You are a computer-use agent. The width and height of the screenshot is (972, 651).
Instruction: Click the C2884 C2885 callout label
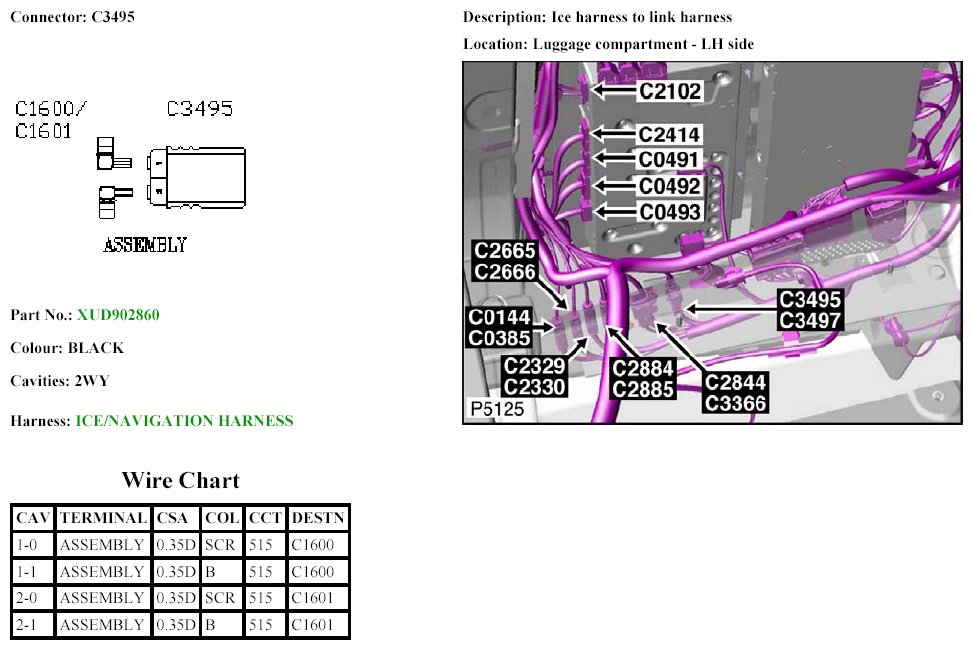643,378
